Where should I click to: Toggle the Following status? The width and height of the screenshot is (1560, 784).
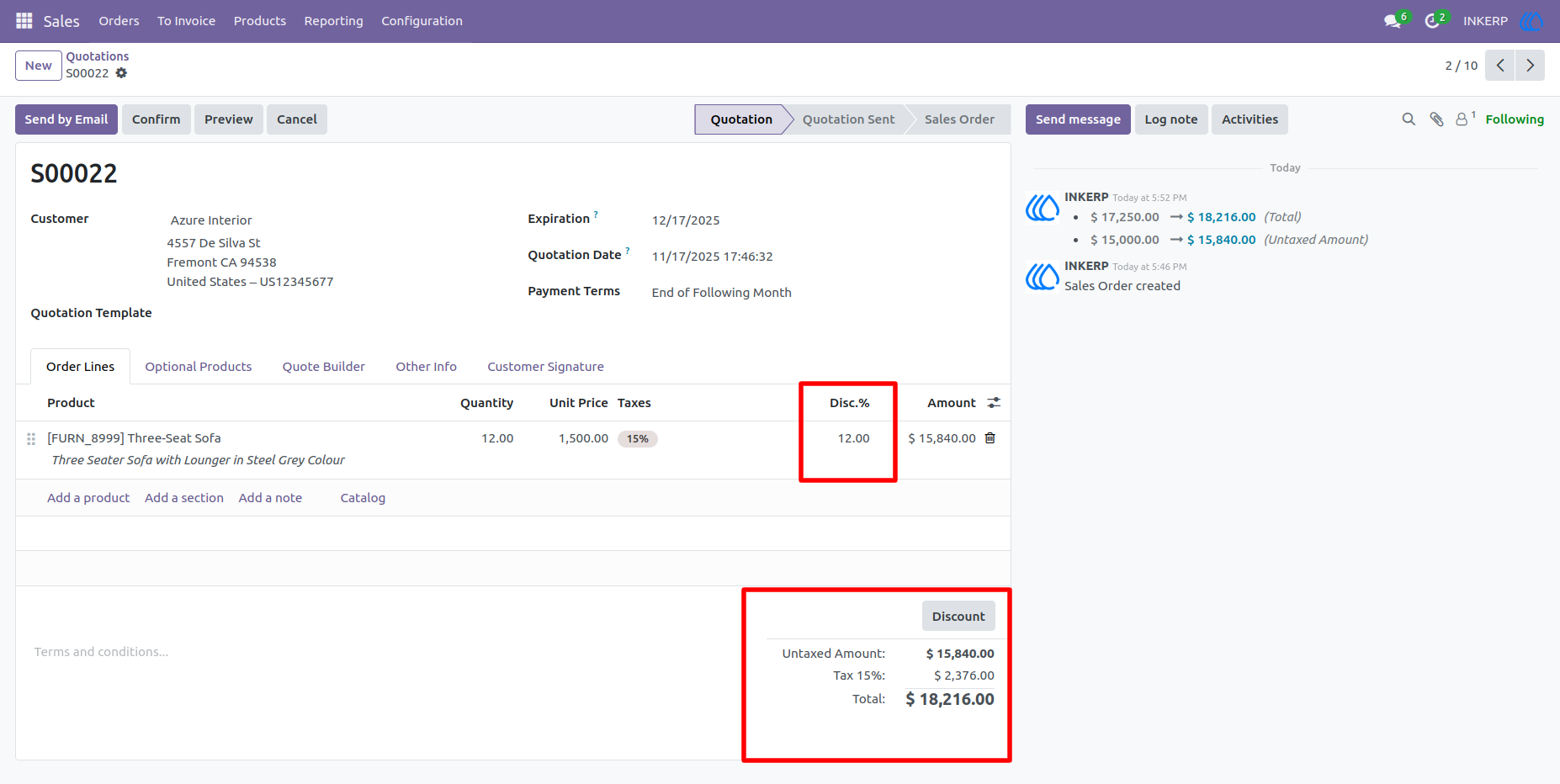[x=1515, y=119]
